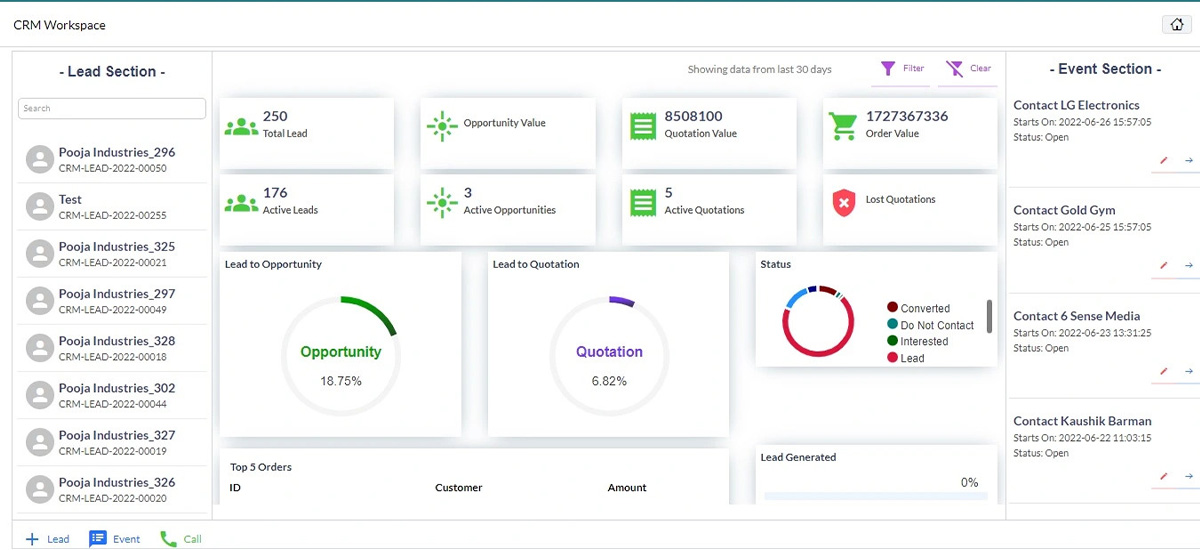This screenshot has height=550, width=1200.
Task: Open Contact LG Electronics event arrow
Action: click(1189, 160)
